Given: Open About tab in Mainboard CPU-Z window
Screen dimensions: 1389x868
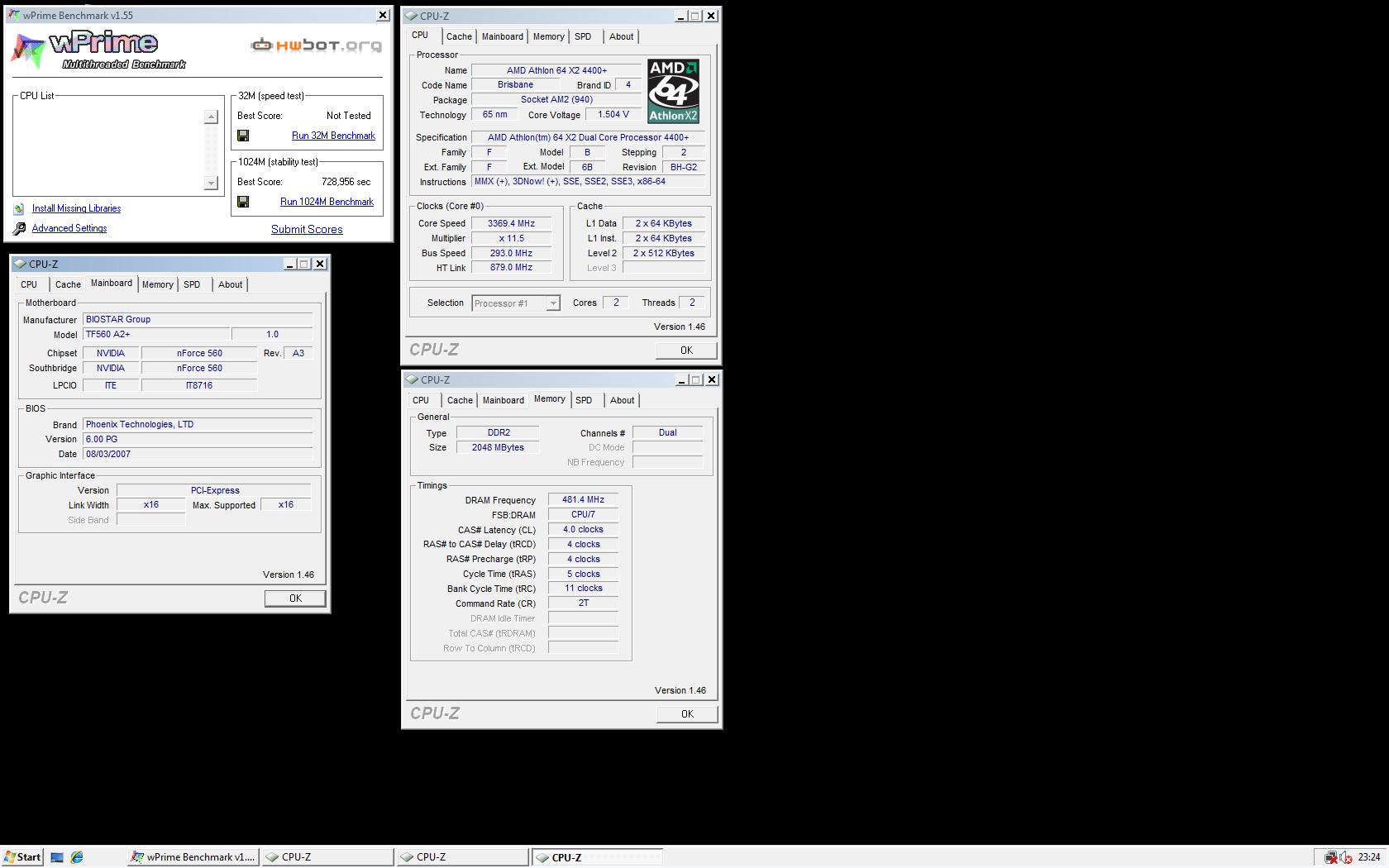Looking at the screenshot, I should [x=230, y=284].
